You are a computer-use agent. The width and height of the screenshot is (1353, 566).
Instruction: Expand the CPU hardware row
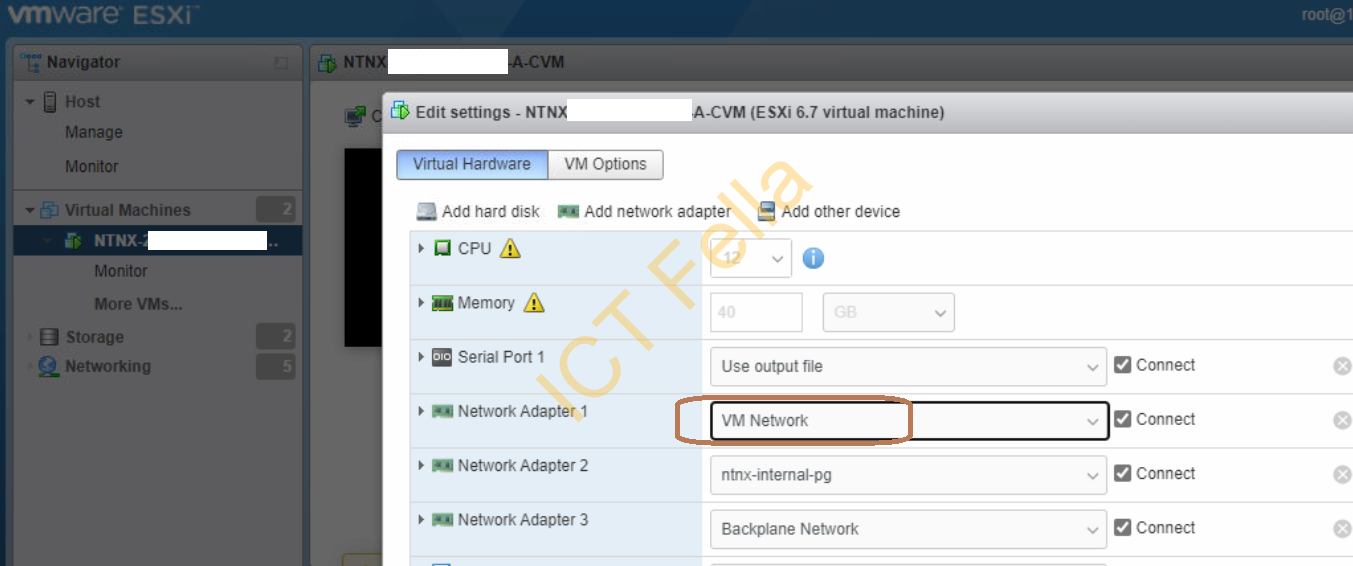tap(421, 248)
